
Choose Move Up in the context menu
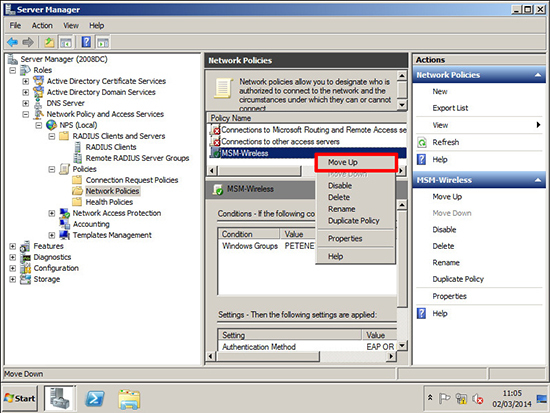(356, 162)
